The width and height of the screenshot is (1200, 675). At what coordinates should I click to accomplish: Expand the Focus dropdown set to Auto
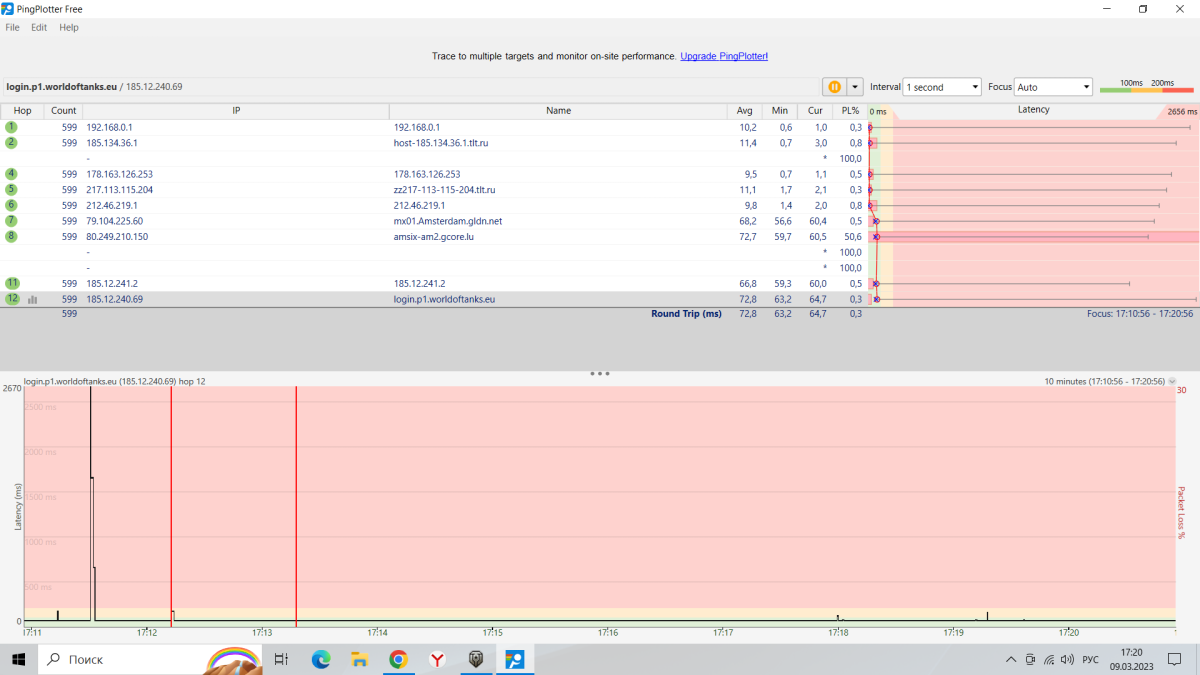pos(1053,87)
